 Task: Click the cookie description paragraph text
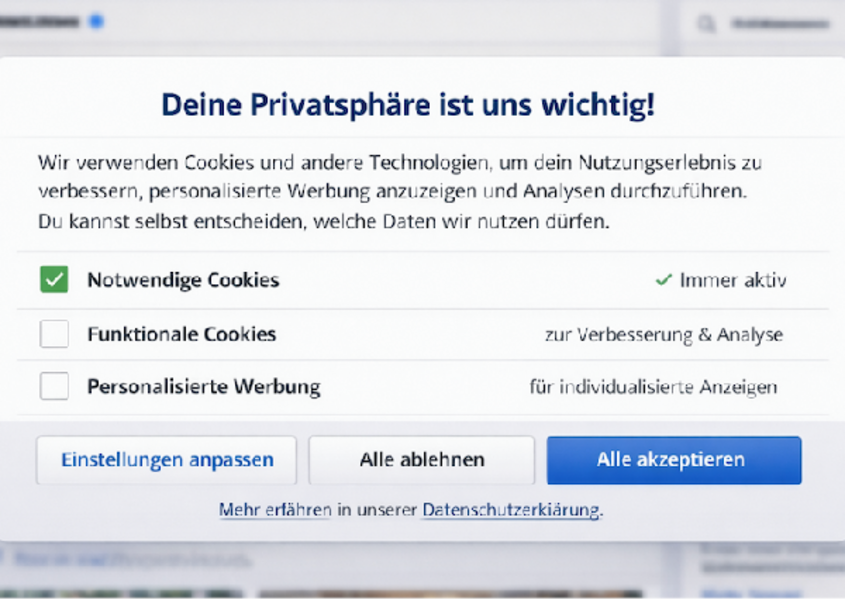click(x=400, y=192)
